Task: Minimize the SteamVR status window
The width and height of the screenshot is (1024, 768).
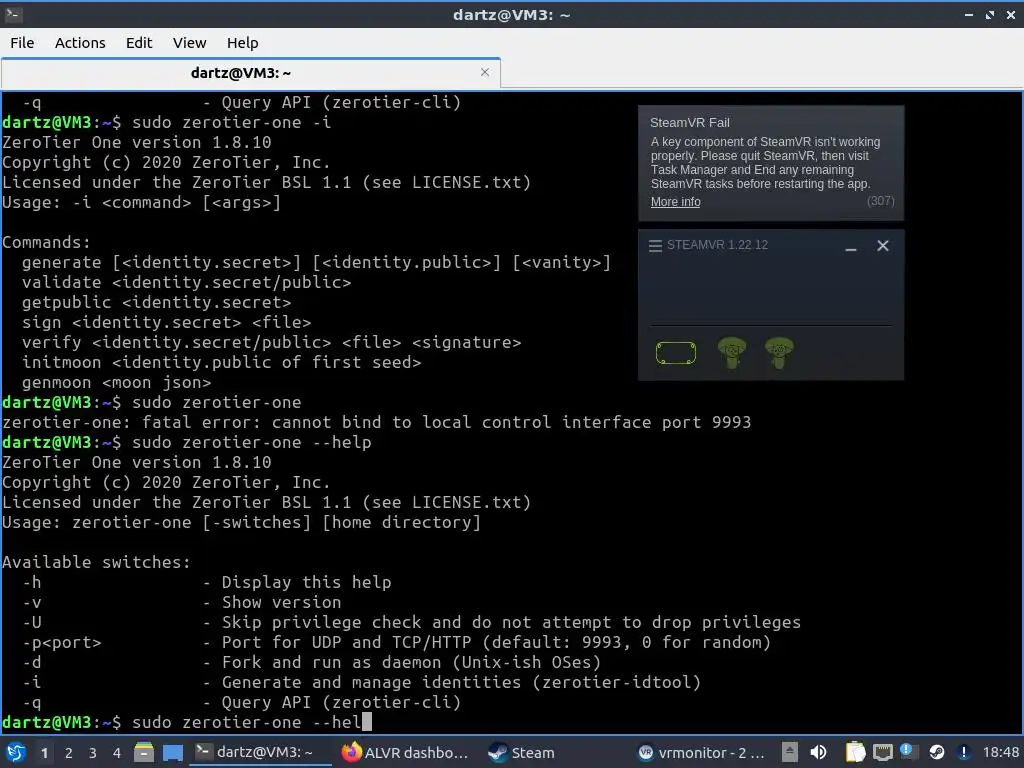Action: coord(850,246)
